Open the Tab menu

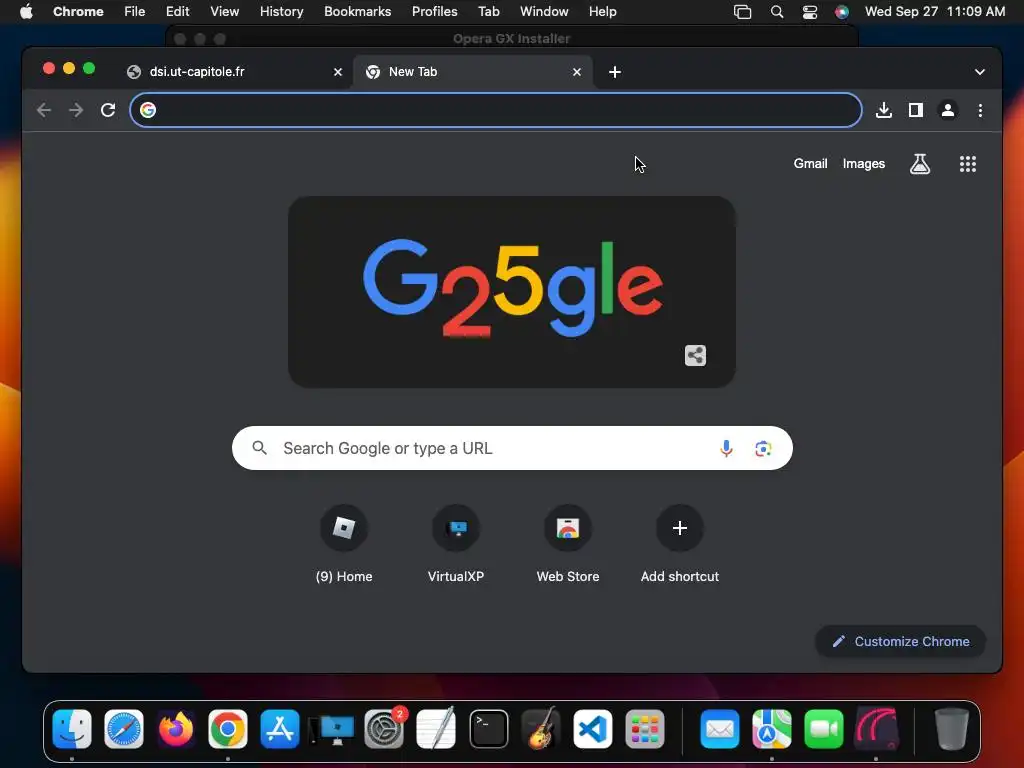coord(488,11)
